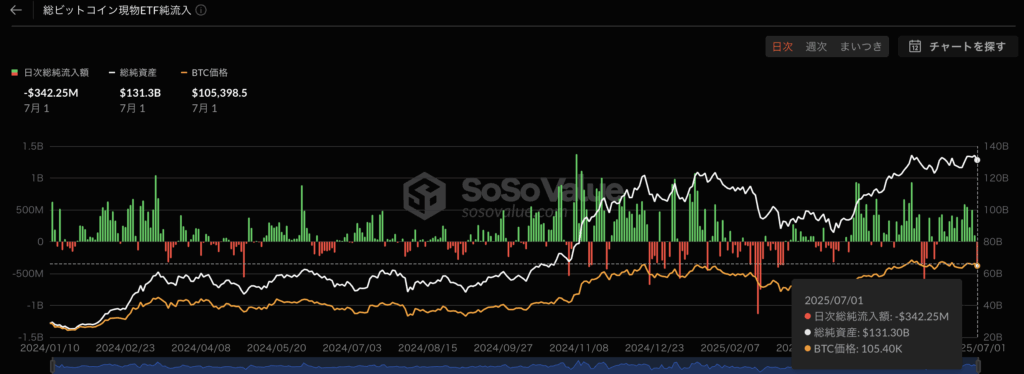Click the $131.3B total net assets value
The height and width of the screenshot is (374, 1024).
coord(140,93)
